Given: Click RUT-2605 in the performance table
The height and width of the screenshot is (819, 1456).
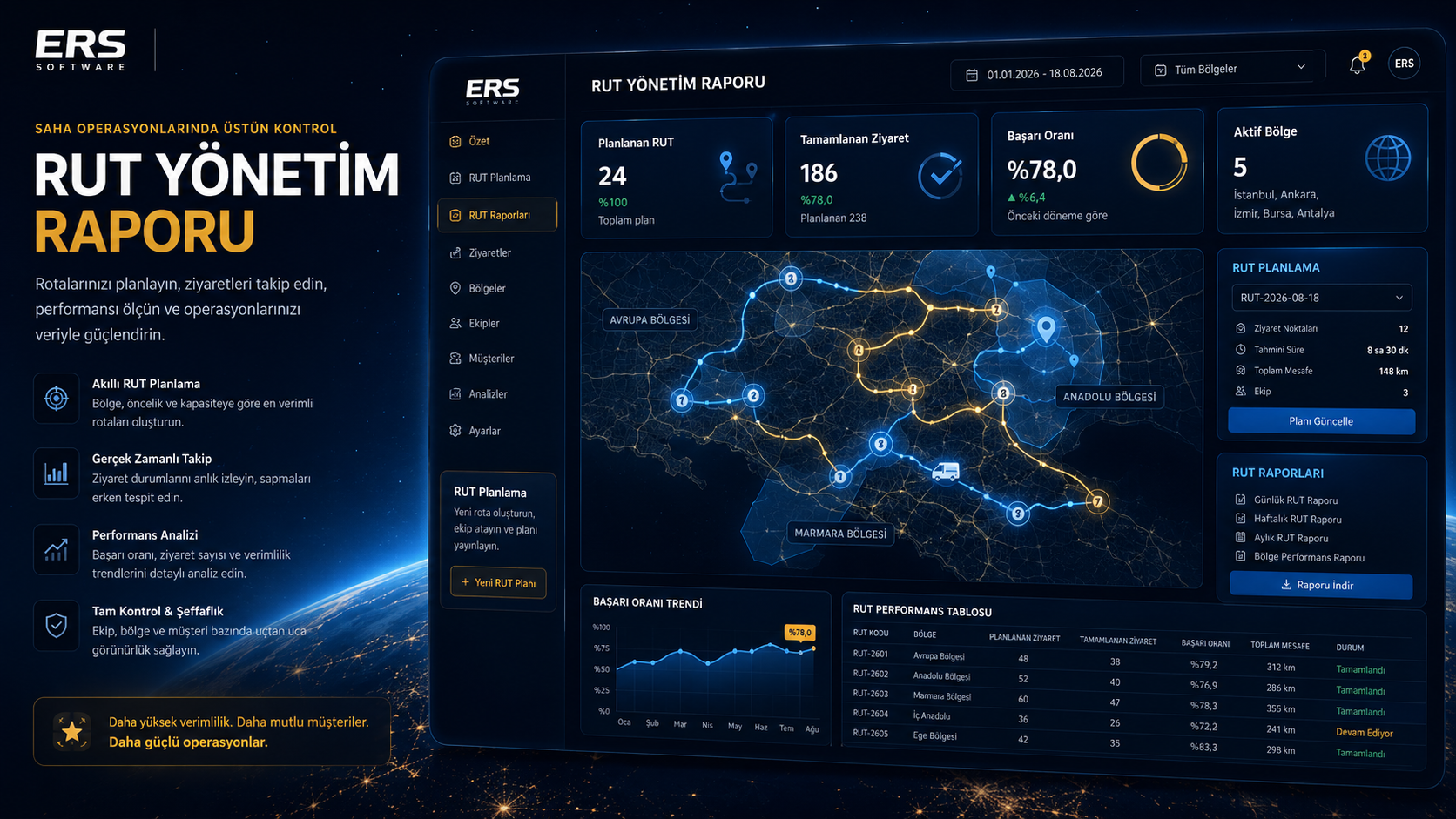Looking at the screenshot, I should 871,733.
